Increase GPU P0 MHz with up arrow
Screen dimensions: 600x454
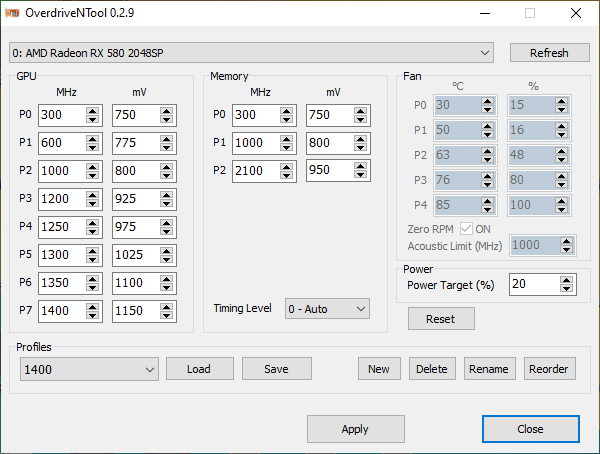93,111
